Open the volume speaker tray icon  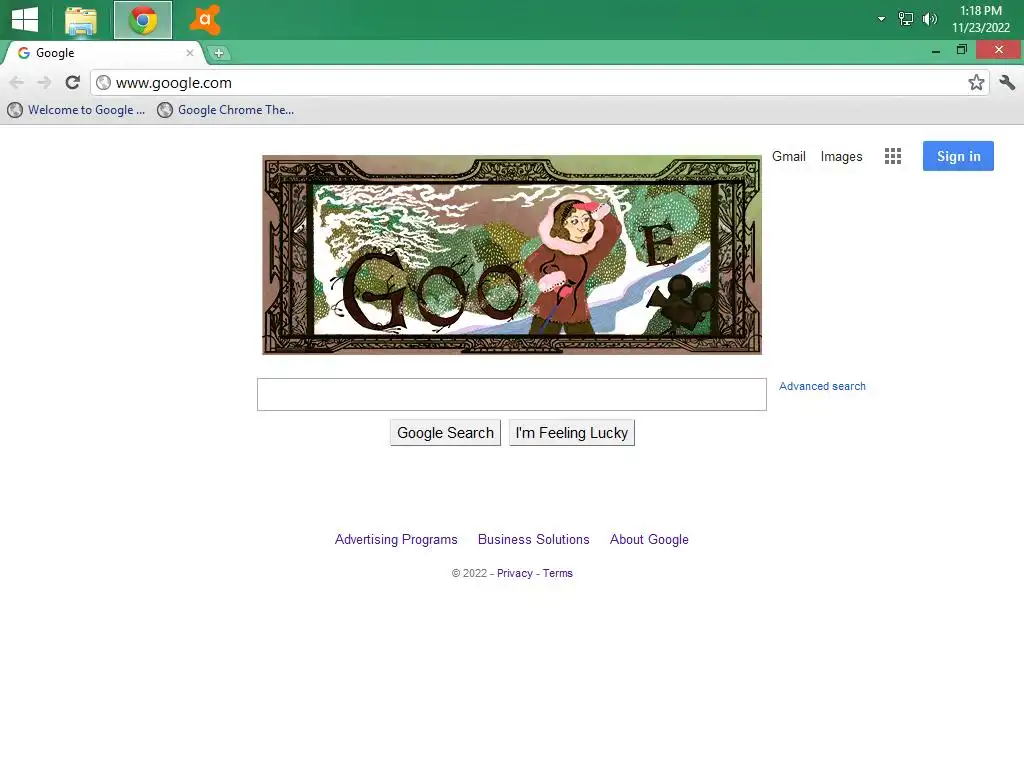929,19
